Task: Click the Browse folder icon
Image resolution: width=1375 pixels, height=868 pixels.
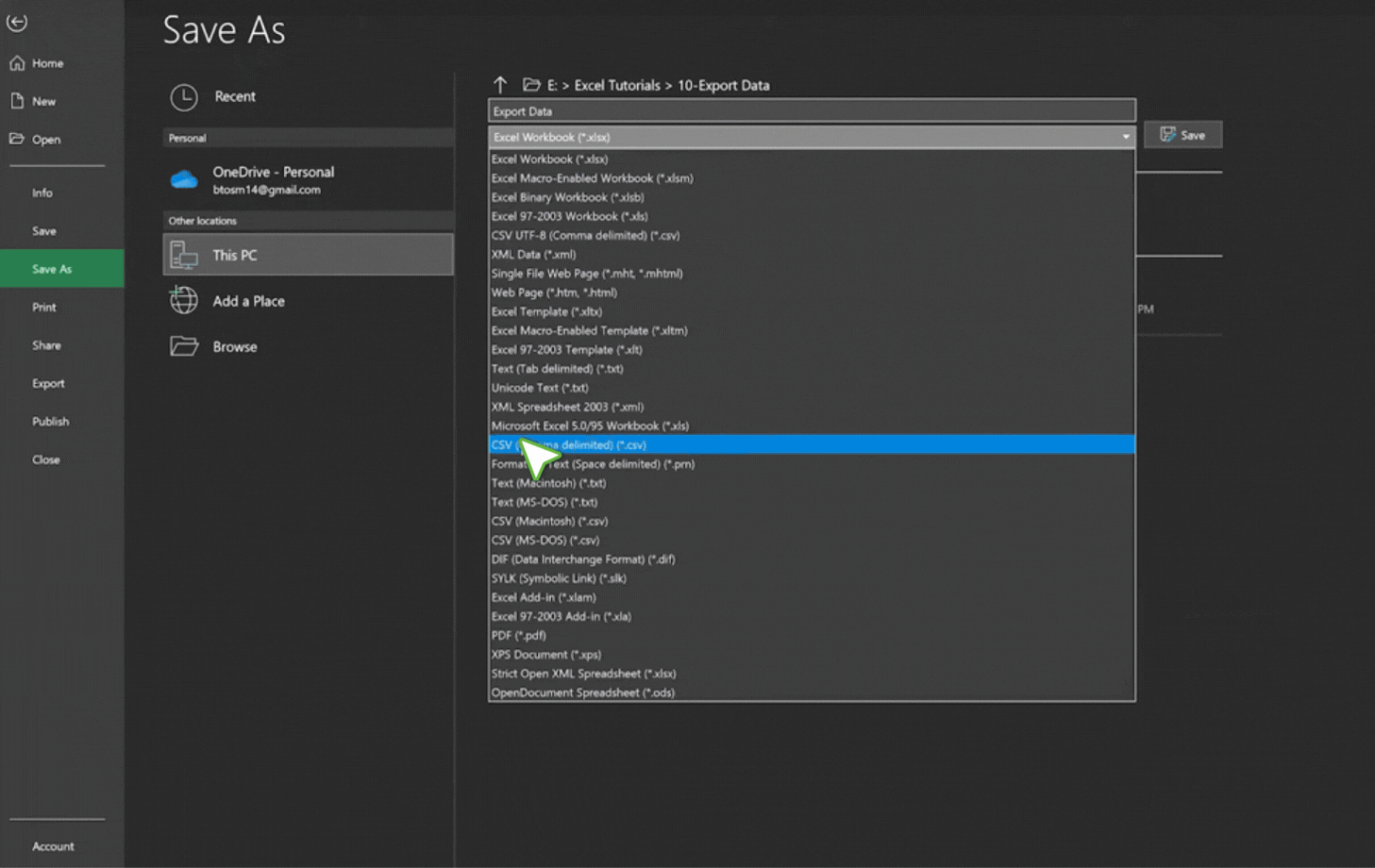Action: 184,346
